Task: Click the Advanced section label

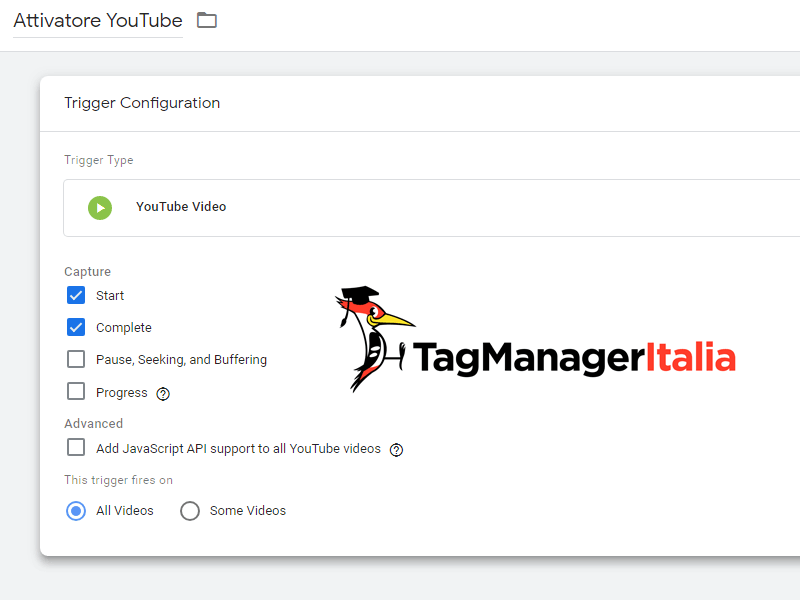Action: click(93, 423)
